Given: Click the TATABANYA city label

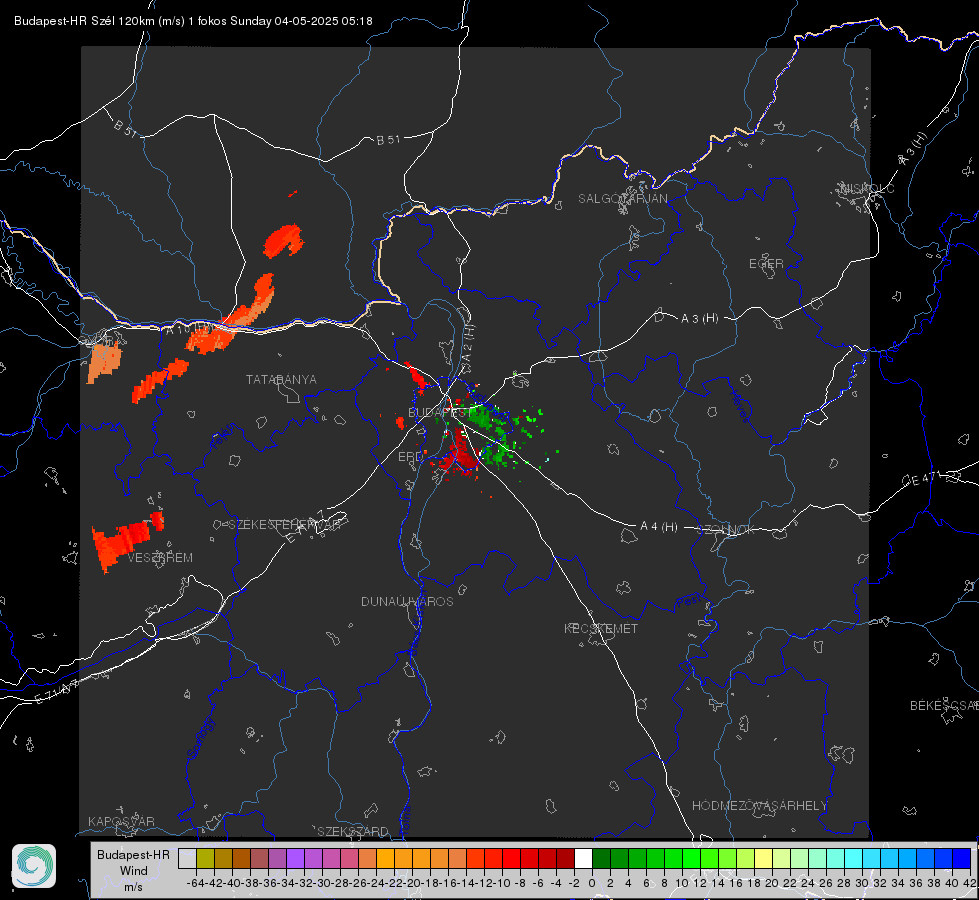Looking at the screenshot, I should point(281,380).
